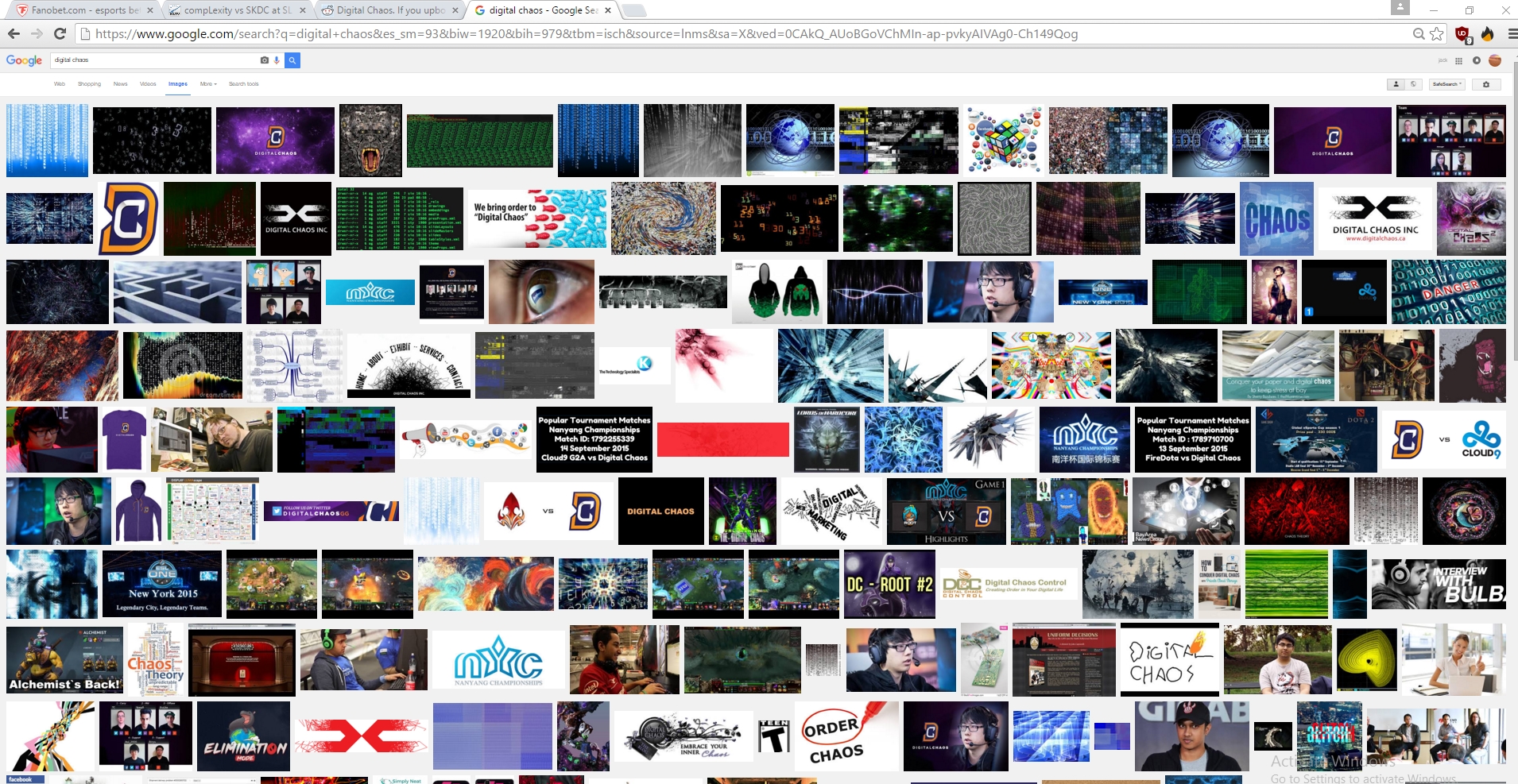Search by image using camera icon

pos(265,60)
